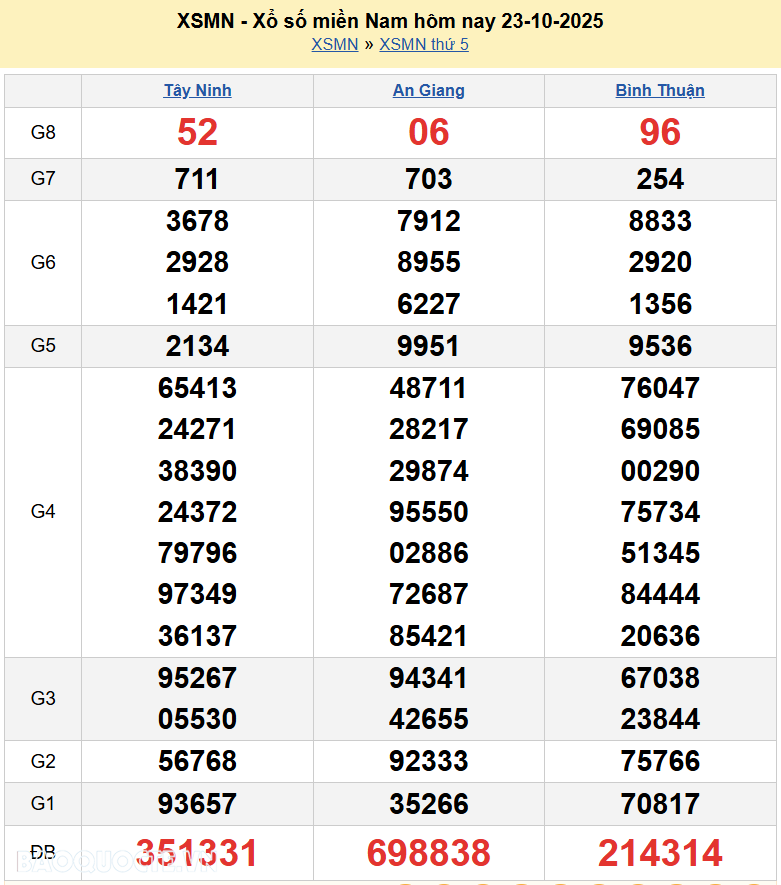
Task: Click the G8 row label
Action: 43,132
